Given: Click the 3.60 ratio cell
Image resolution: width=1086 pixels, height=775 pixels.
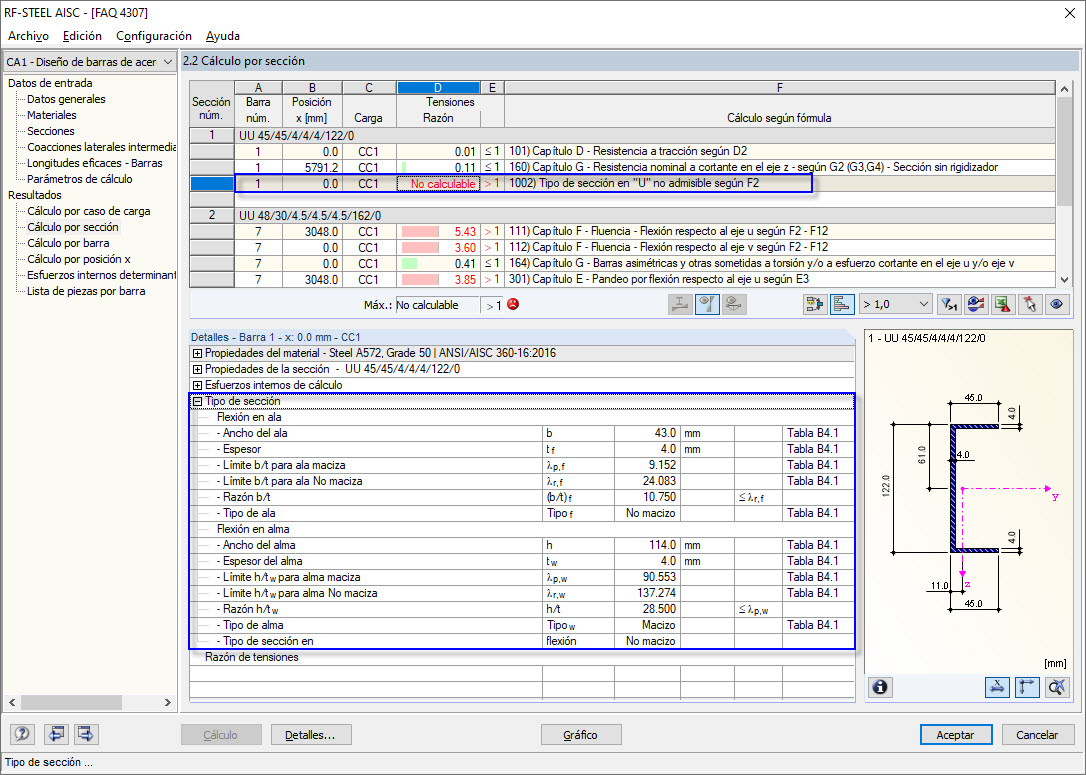Looking at the screenshot, I should click(x=438, y=247).
